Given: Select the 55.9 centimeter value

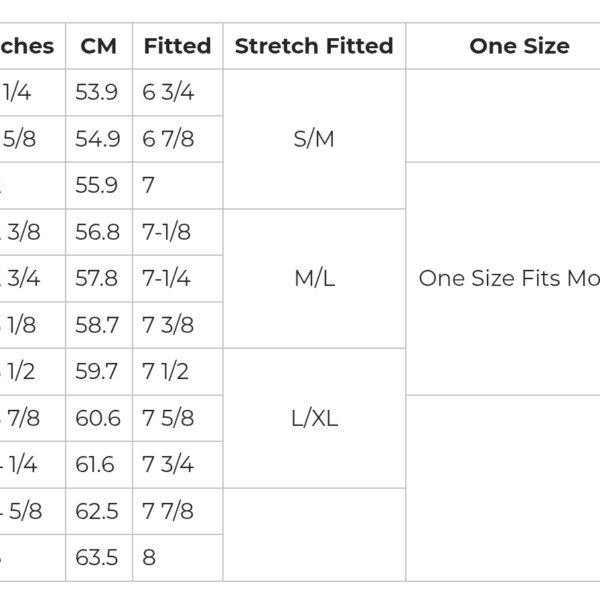Looking at the screenshot, I should 97,185.
